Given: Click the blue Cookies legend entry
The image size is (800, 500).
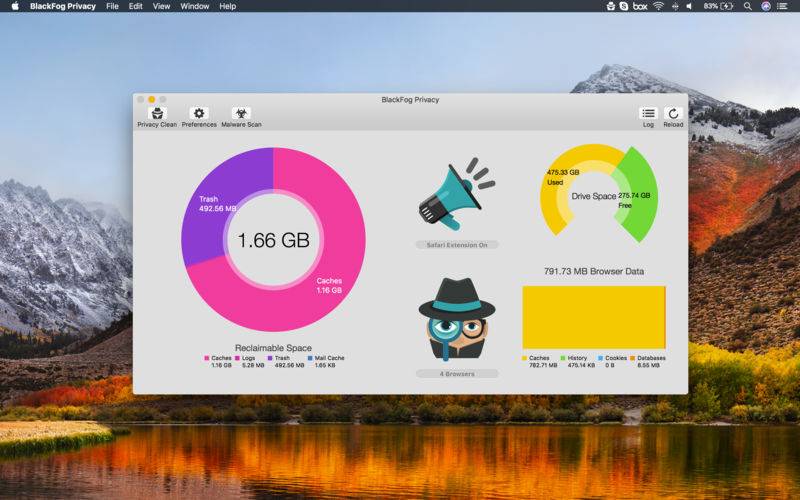Looking at the screenshot, I should click(612, 361).
